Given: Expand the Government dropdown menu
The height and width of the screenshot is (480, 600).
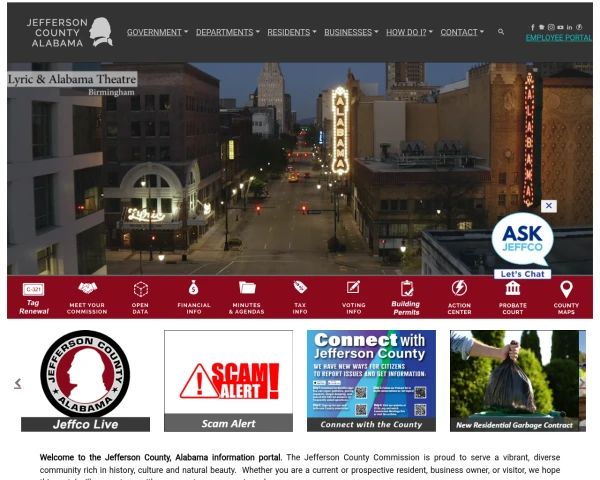Looking at the screenshot, I should pos(156,32).
